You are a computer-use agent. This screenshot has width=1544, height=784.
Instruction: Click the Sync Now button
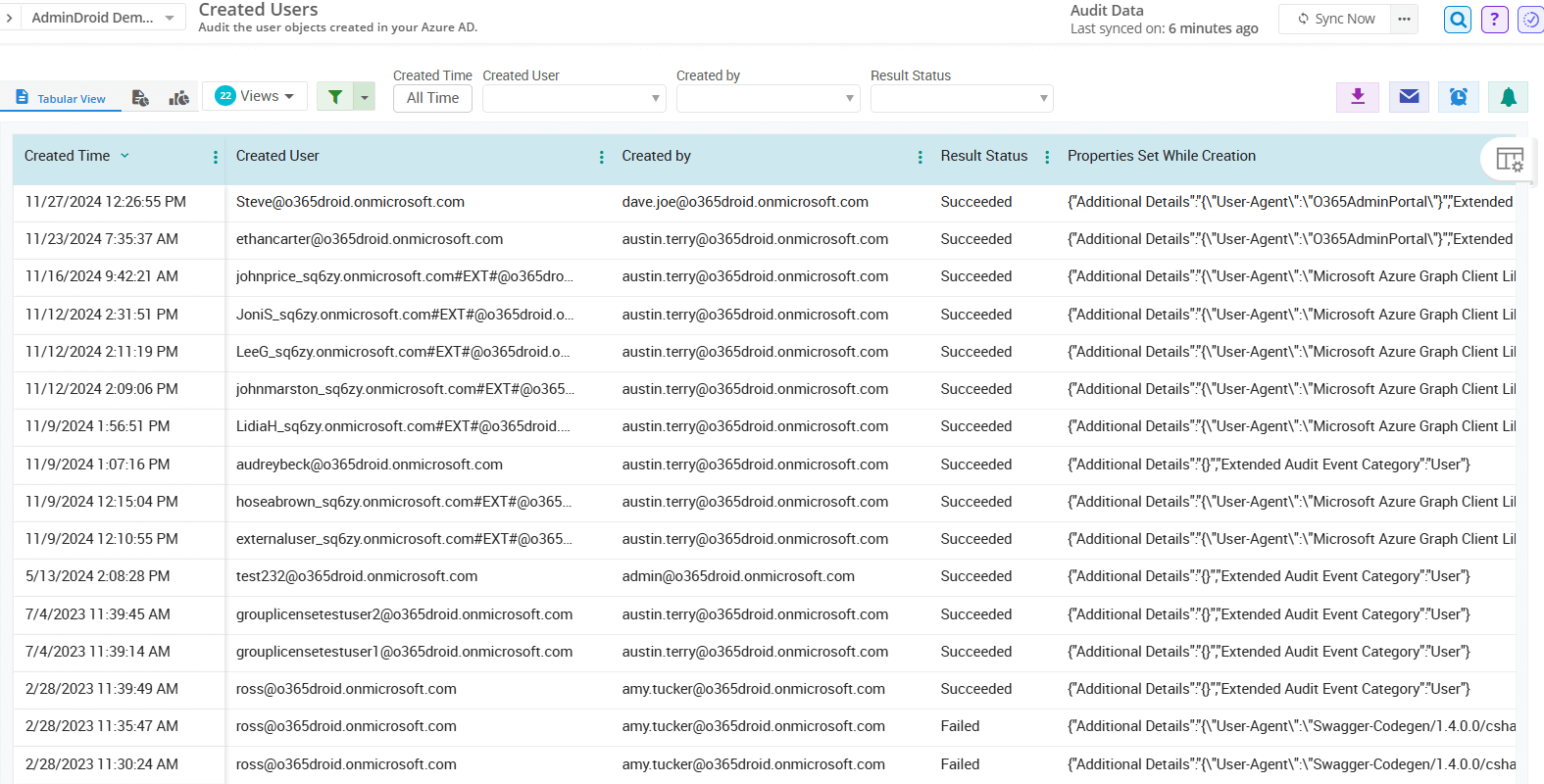pyautogui.click(x=1335, y=19)
